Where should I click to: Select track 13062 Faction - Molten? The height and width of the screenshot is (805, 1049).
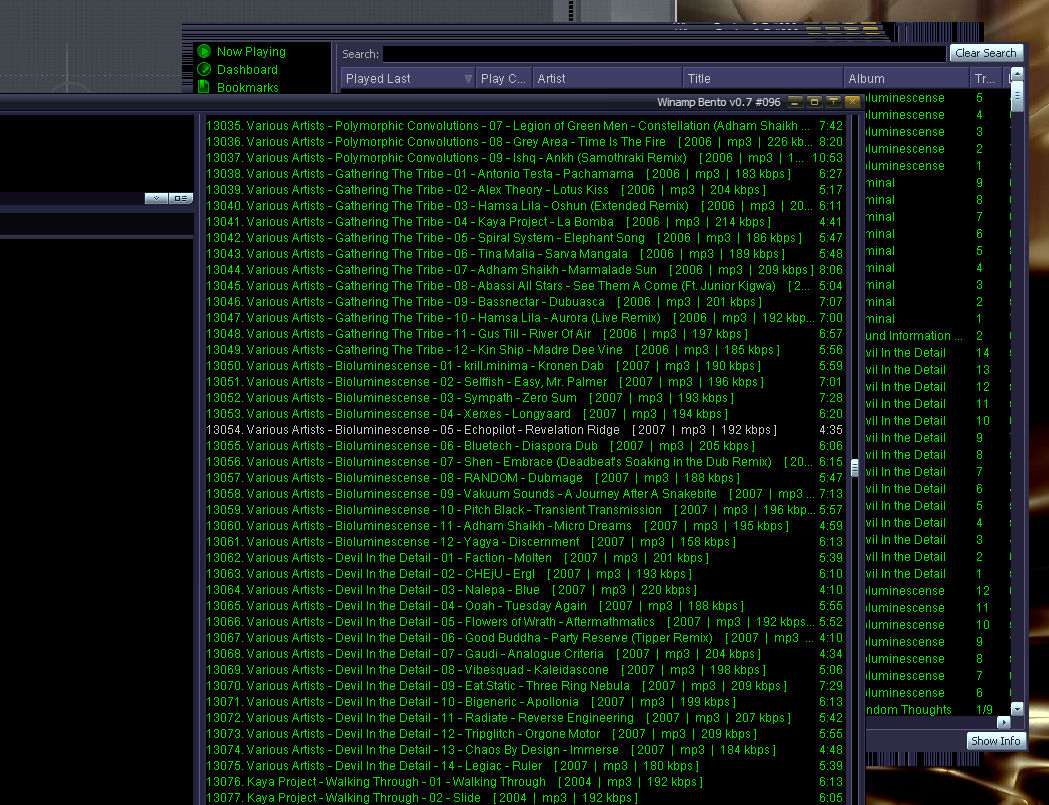click(x=524, y=558)
